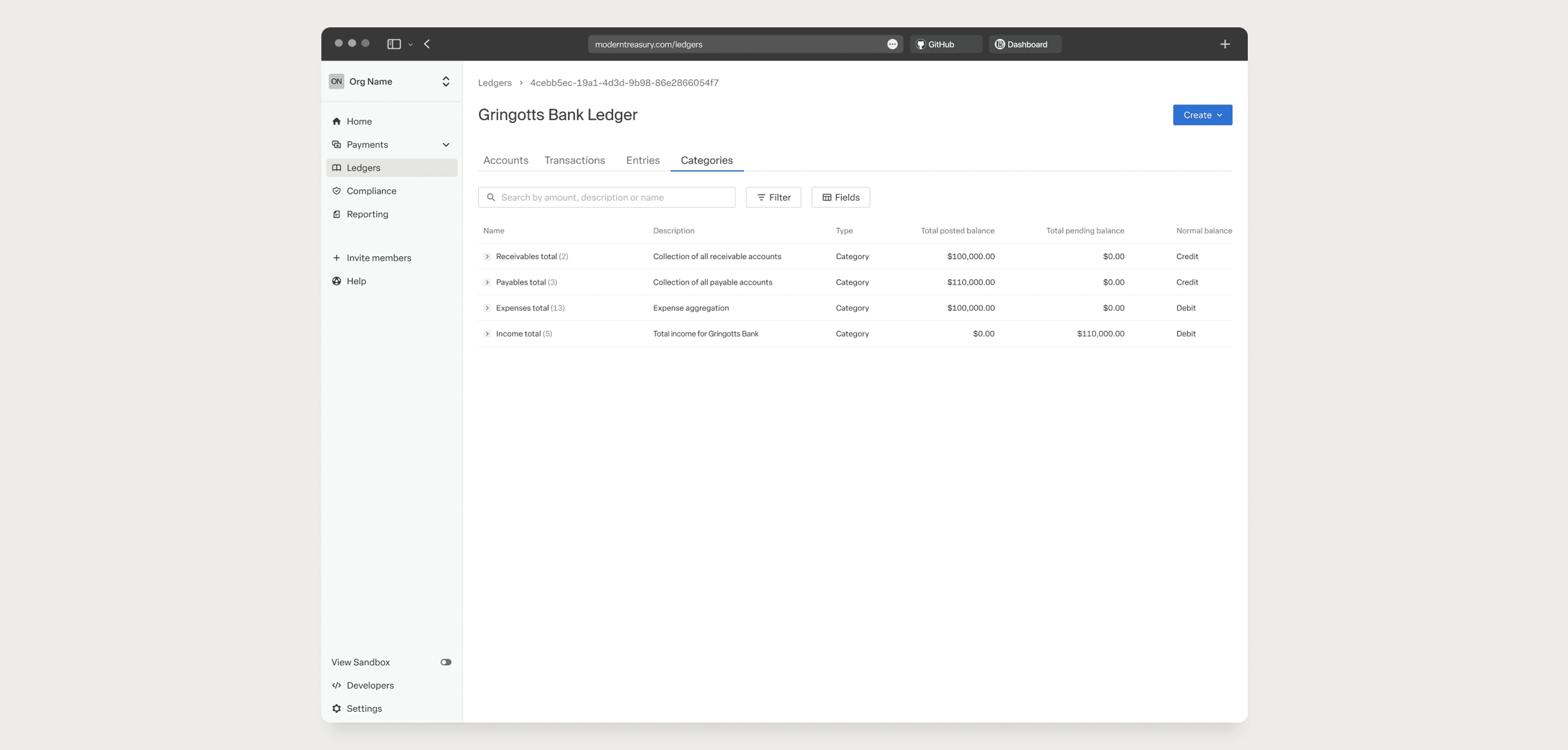1568x750 pixels.
Task: Expand the Receivables total row
Action: (x=487, y=256)
